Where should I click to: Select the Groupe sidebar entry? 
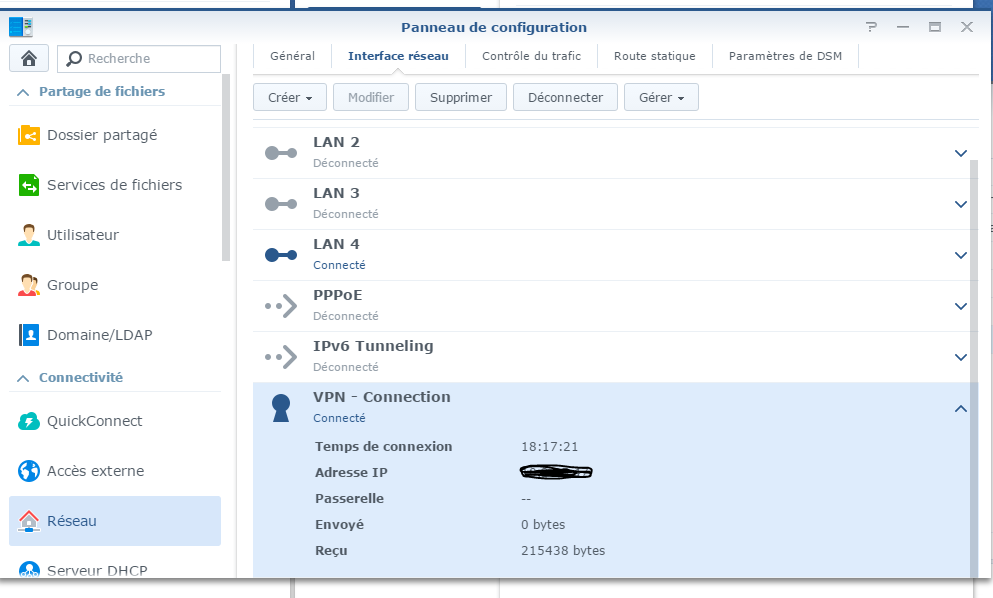coord(115,285)
